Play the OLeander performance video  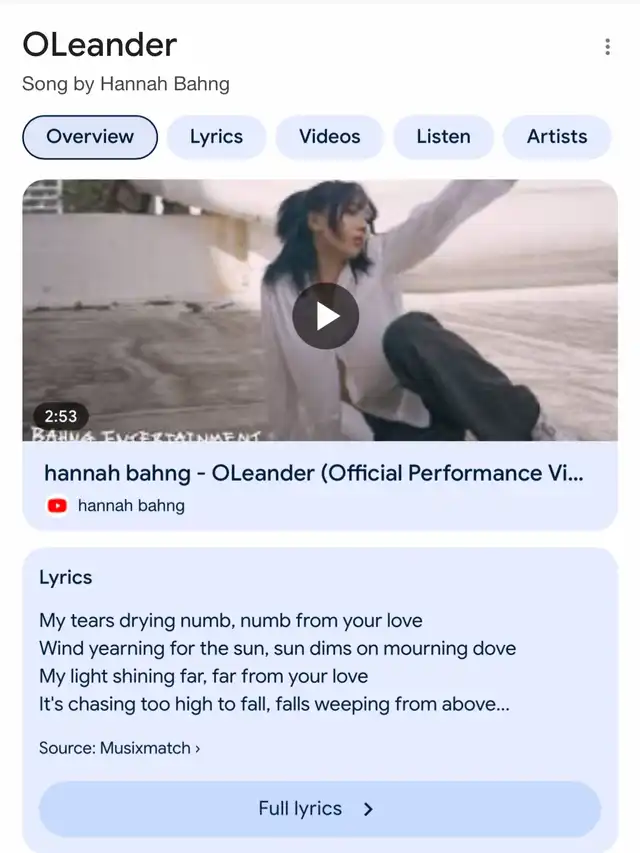(325, 316)
